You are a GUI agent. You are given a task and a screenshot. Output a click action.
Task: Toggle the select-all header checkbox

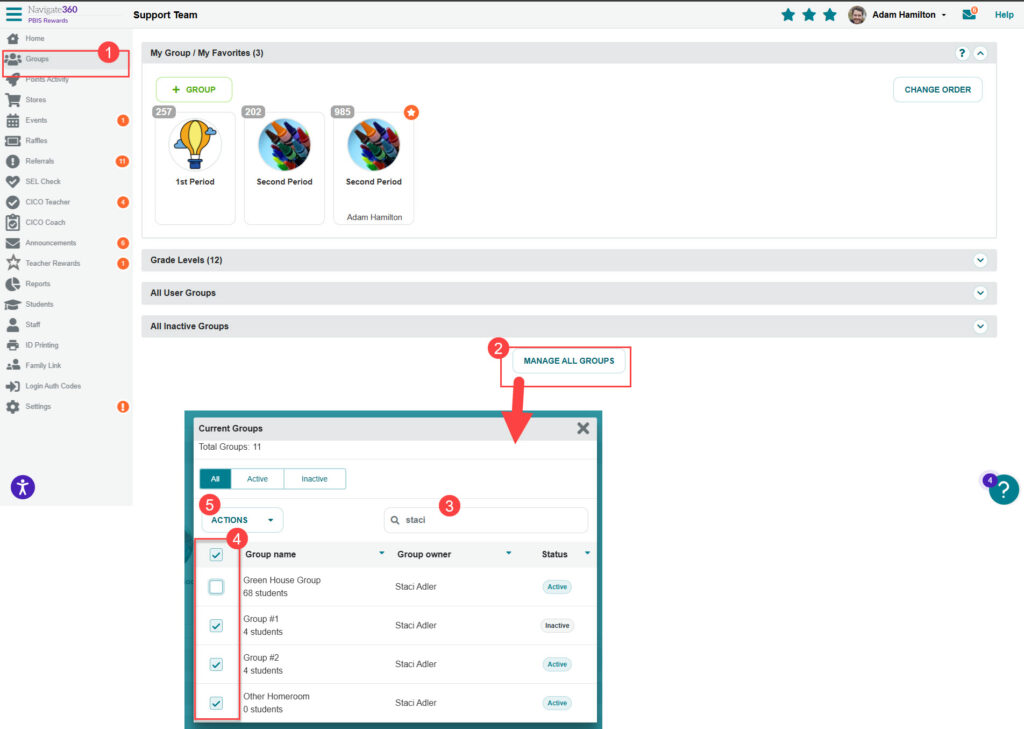[x=216, y=555]
